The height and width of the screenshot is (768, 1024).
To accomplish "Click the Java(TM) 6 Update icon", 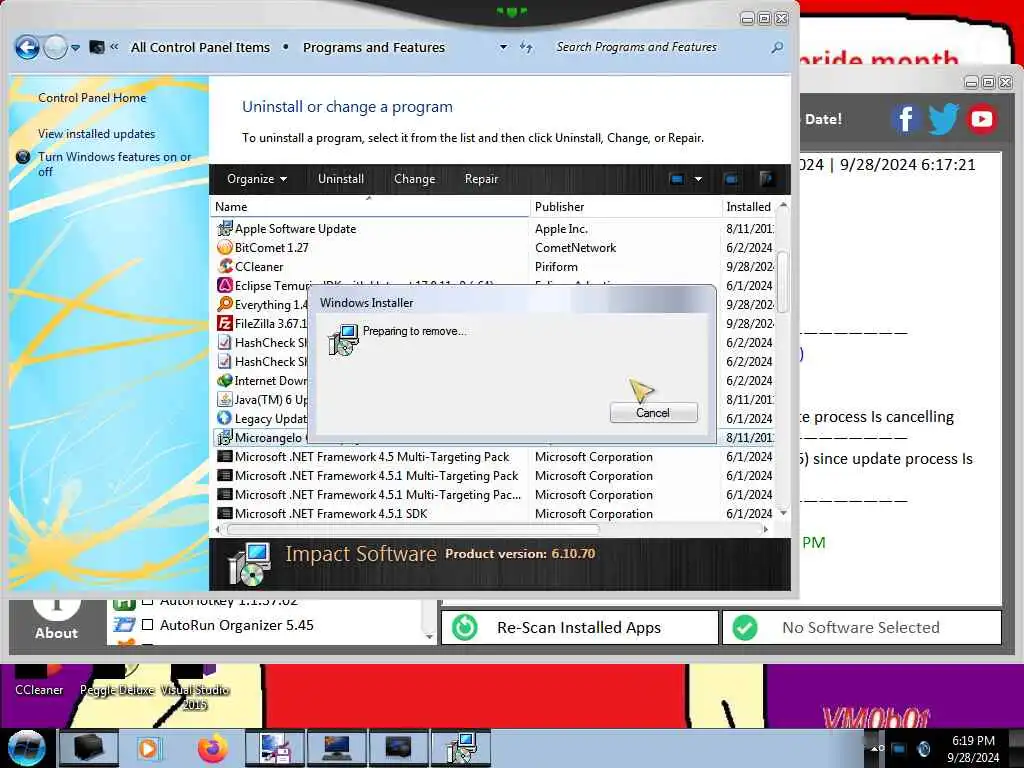I will (225, 399).
